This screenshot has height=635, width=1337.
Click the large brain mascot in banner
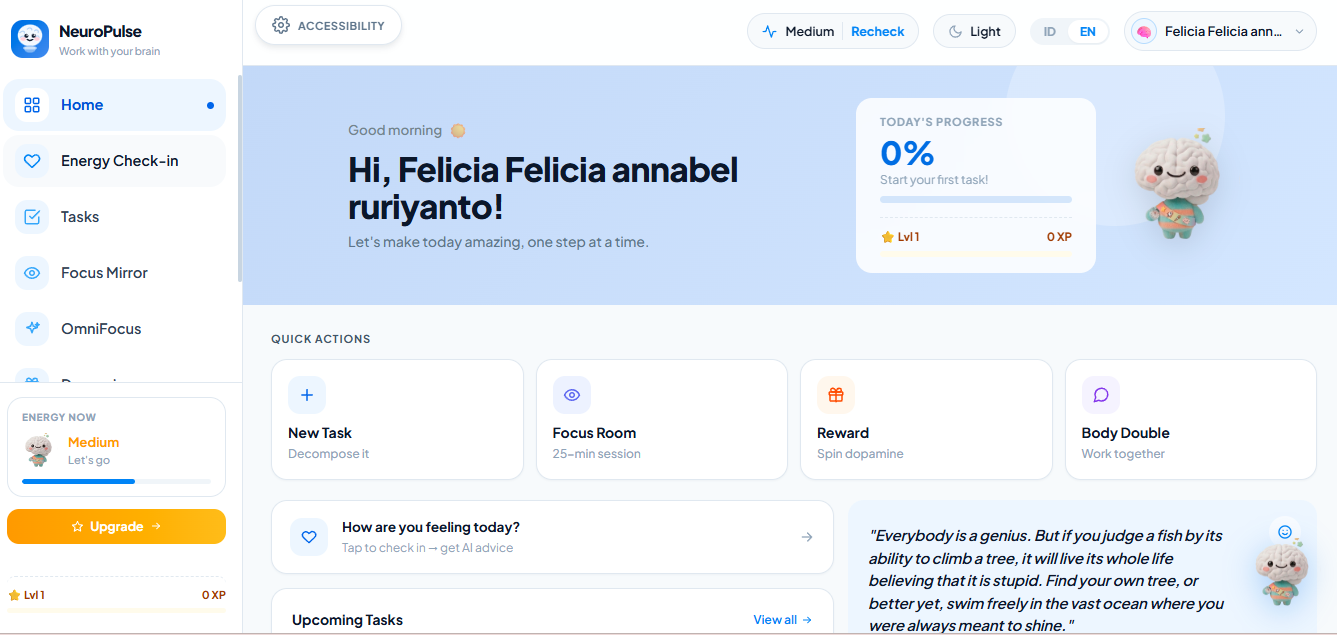(1176, 183)
